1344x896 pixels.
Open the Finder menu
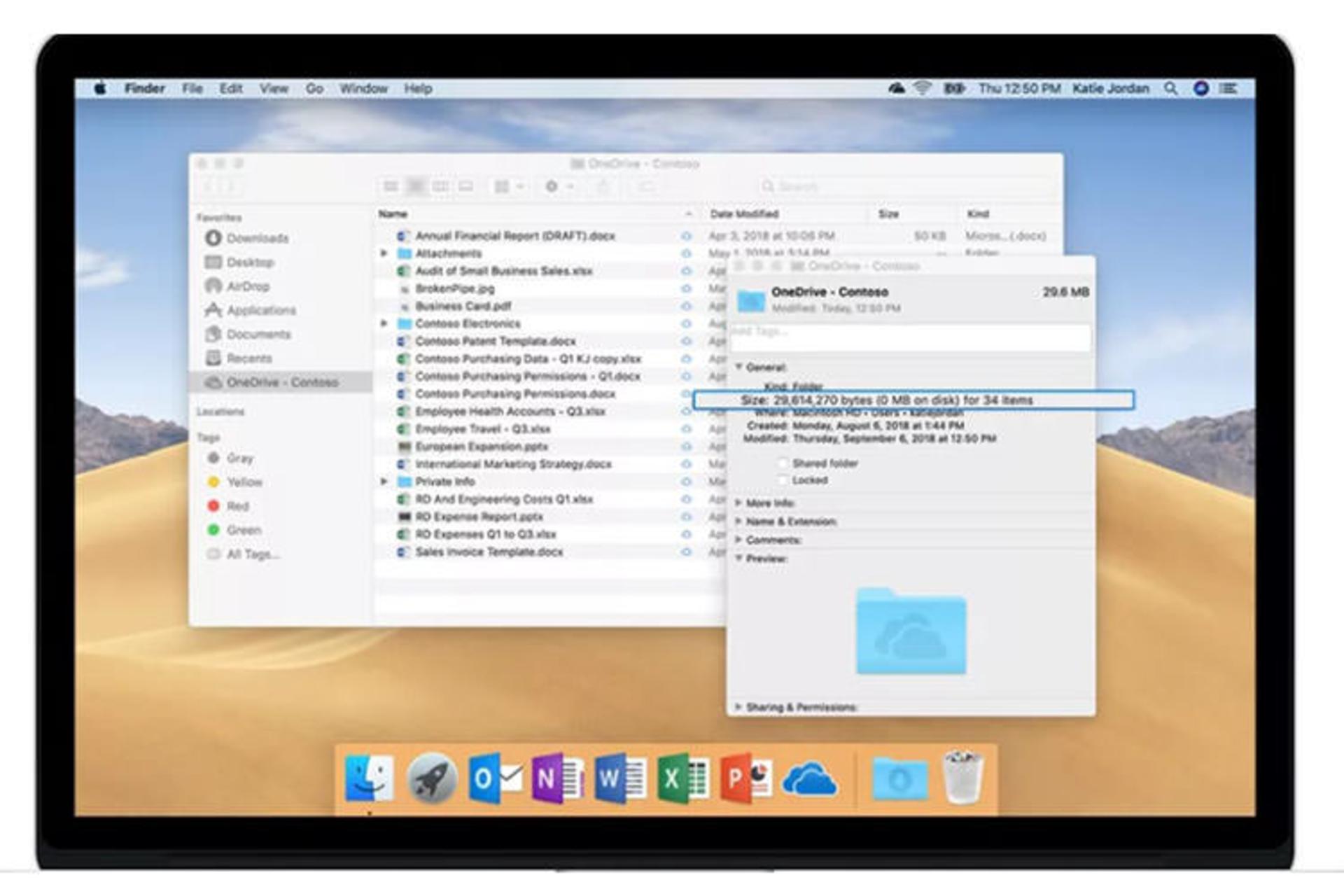click(x=145, y=88)
